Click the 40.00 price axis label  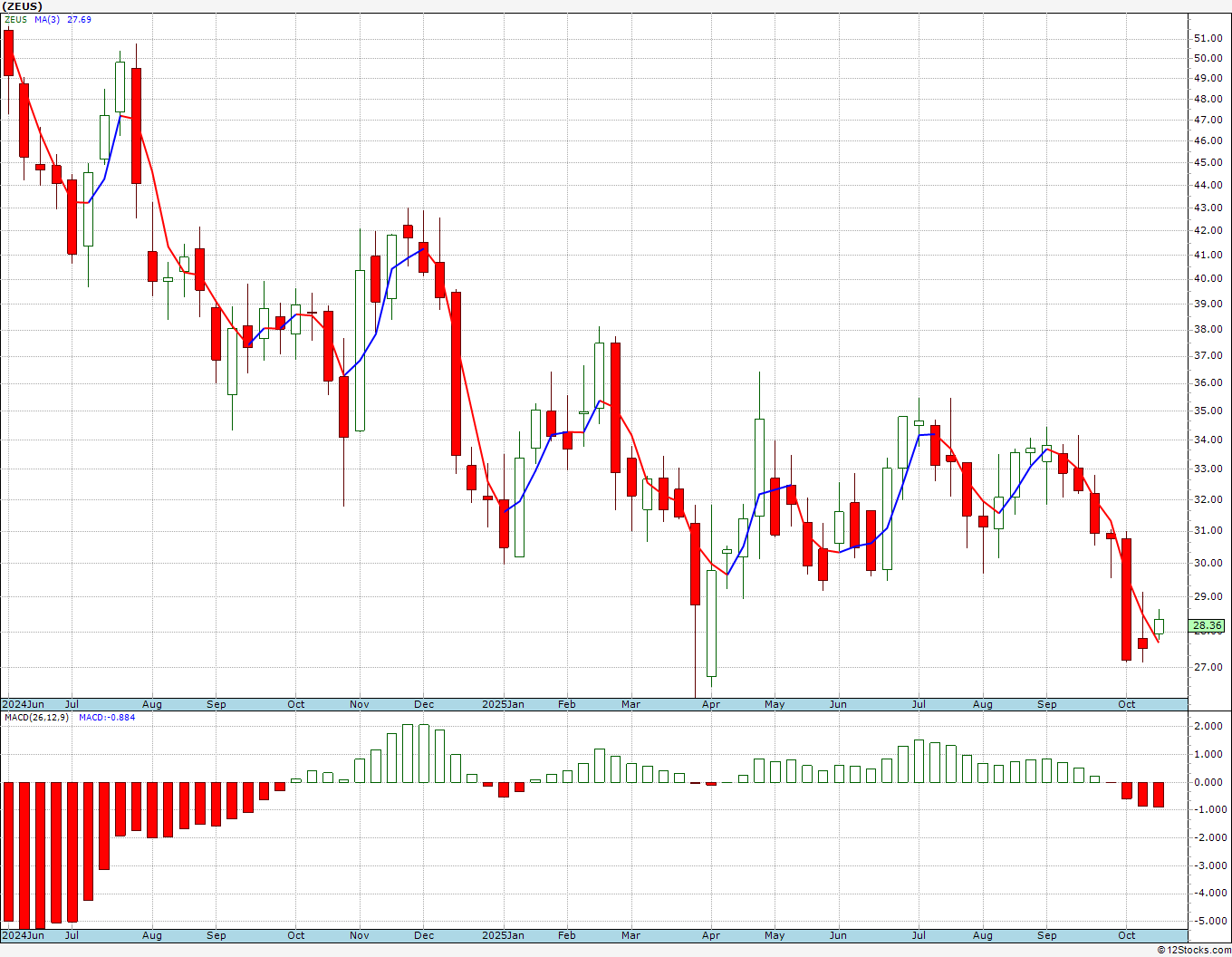tap(1208, 279)
